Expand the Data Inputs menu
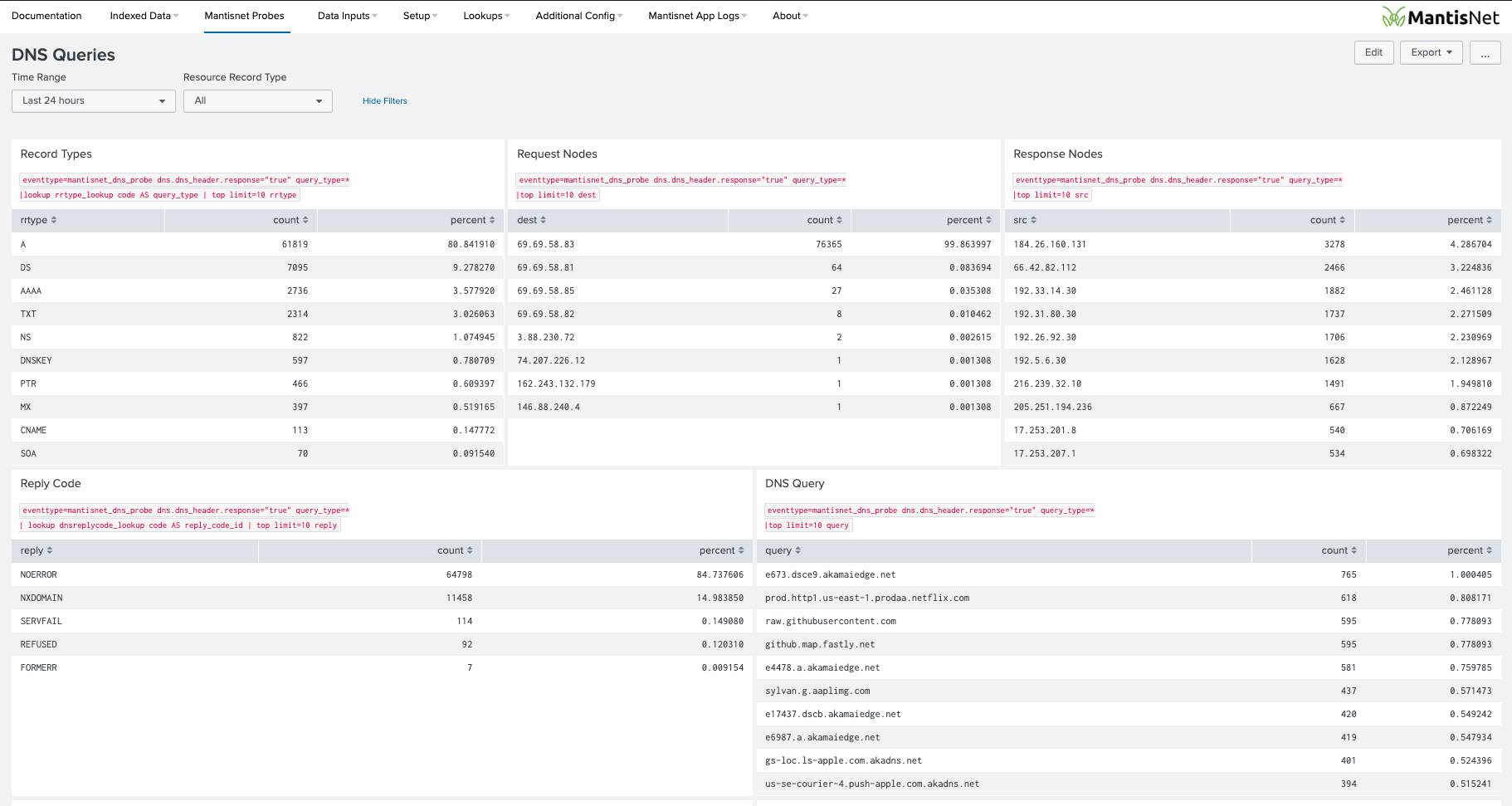This screenshot has height=806, width=1512. 347,16
